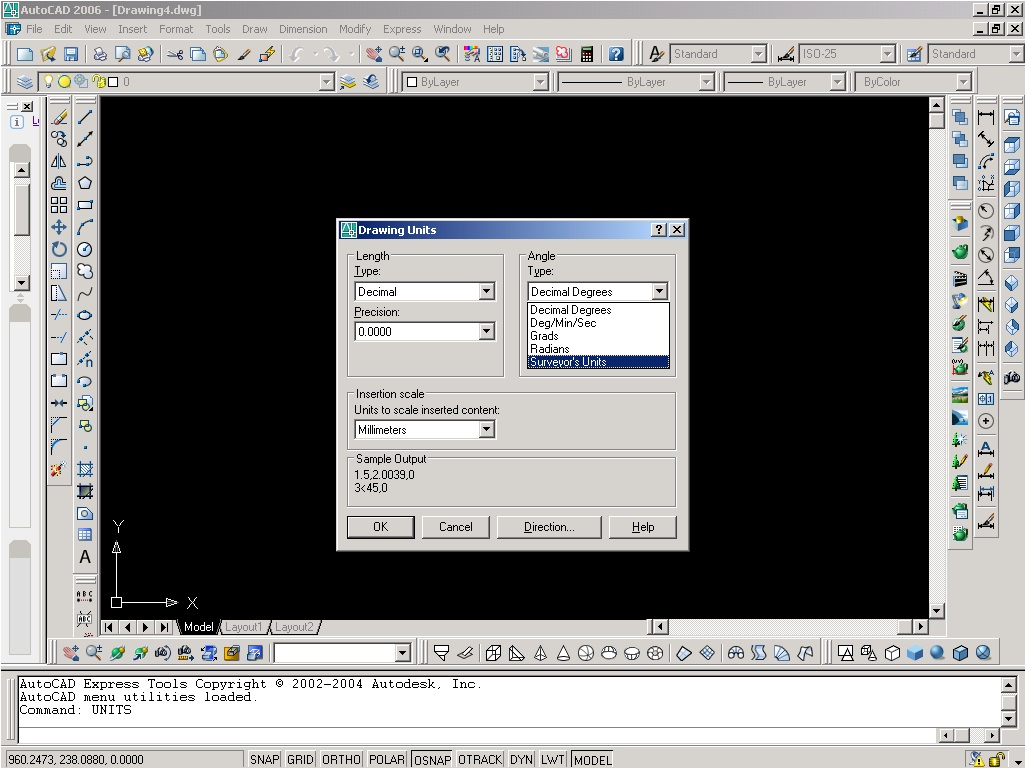Toggle GRID display in status bar
Screen dimensions: 1025x768
point(300,760)
